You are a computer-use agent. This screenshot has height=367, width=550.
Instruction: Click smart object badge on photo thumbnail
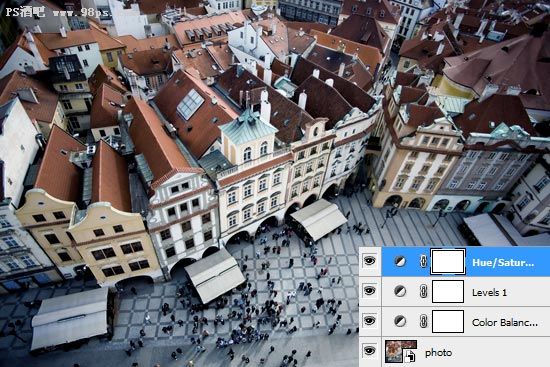(410, 356)
